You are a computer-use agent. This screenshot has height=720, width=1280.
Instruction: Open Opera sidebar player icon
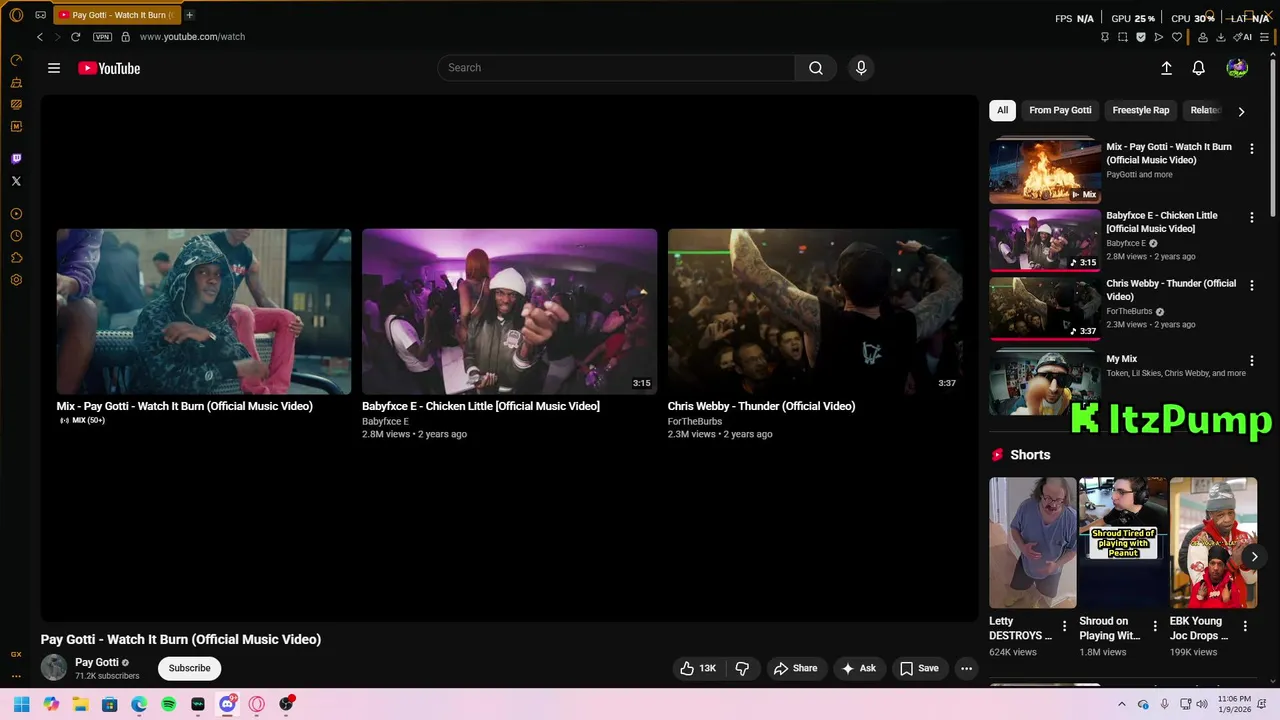(x=16, y=214)
